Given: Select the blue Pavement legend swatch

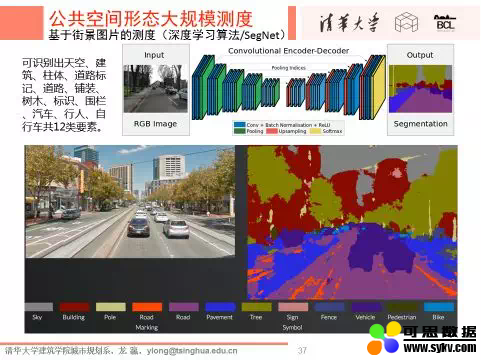Looking at the screenshot, I should tap(220, 307).
